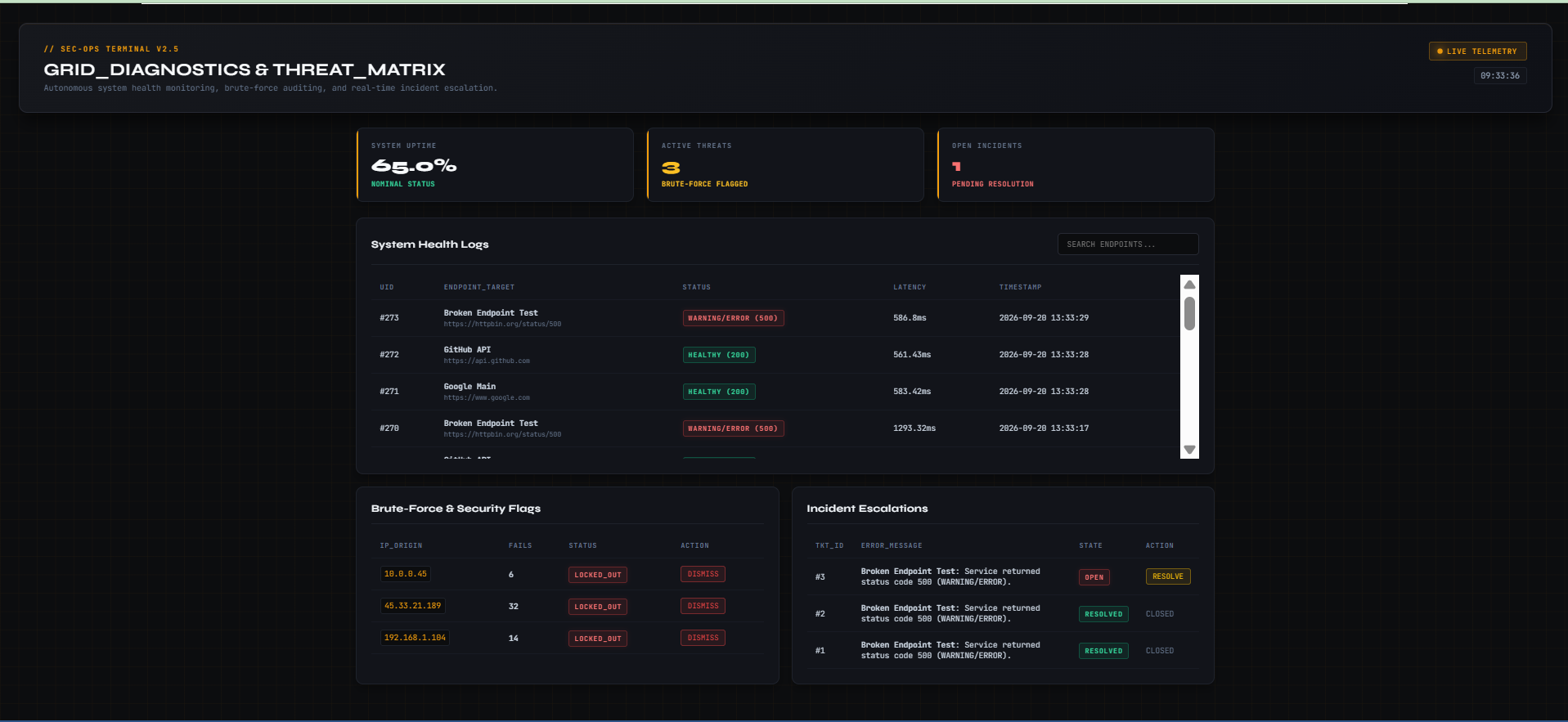Click the GitHub API endpoint name
Viewport: 1568px width, 722px height.
tap(467, 350)
